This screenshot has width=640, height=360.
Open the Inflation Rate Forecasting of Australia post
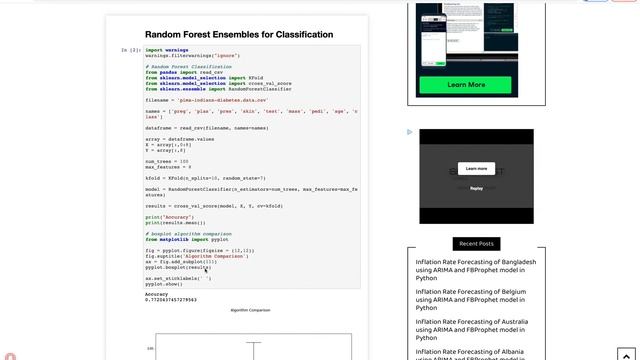click(471, 329)
